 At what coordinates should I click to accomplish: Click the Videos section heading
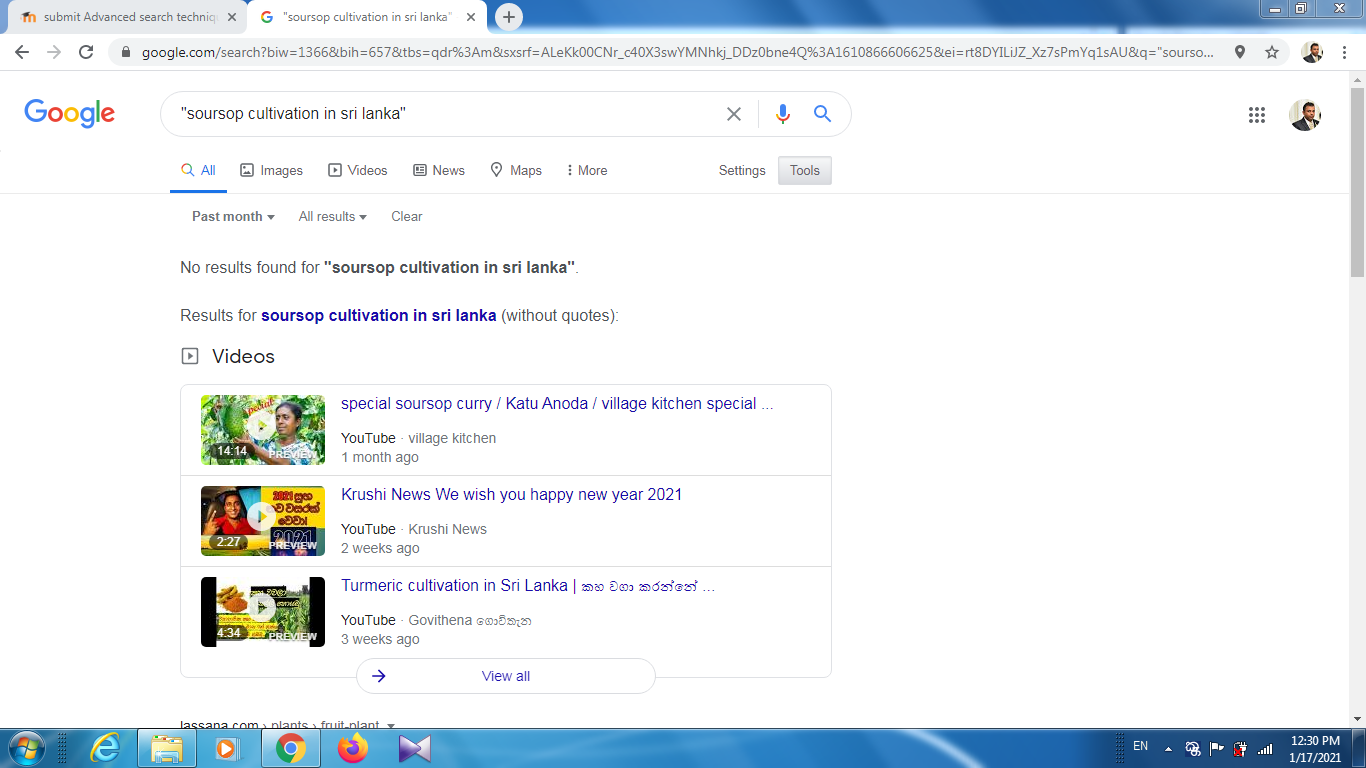pyautogui.click(x=243, y=357)
